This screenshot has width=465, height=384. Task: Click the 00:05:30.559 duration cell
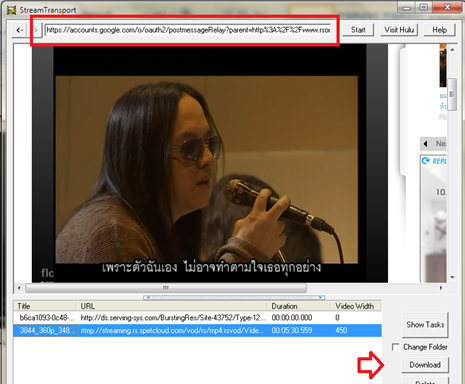tap(292, 330)
